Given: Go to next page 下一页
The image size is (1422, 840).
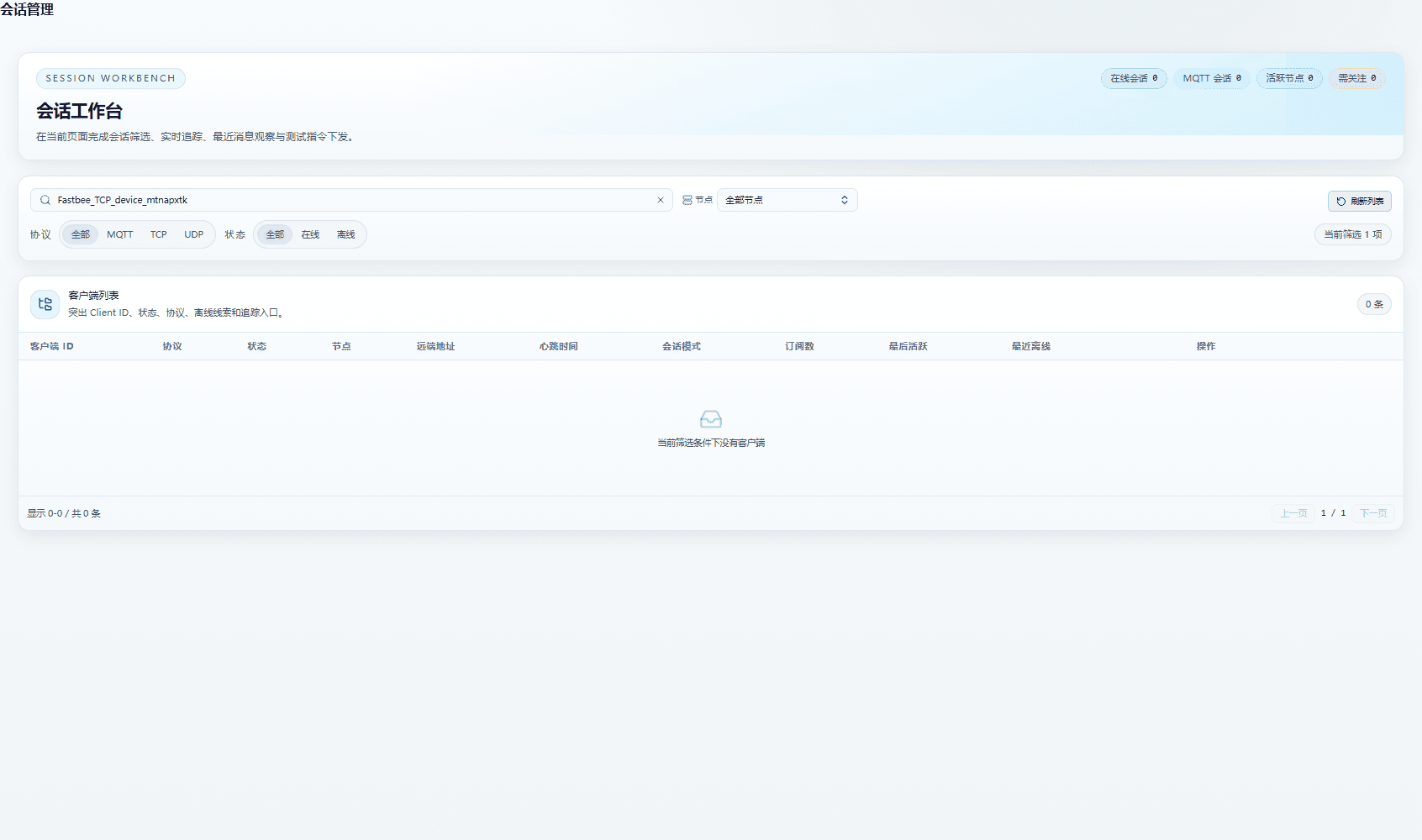Looking at the screenshot, I should tap(1374, 513).
